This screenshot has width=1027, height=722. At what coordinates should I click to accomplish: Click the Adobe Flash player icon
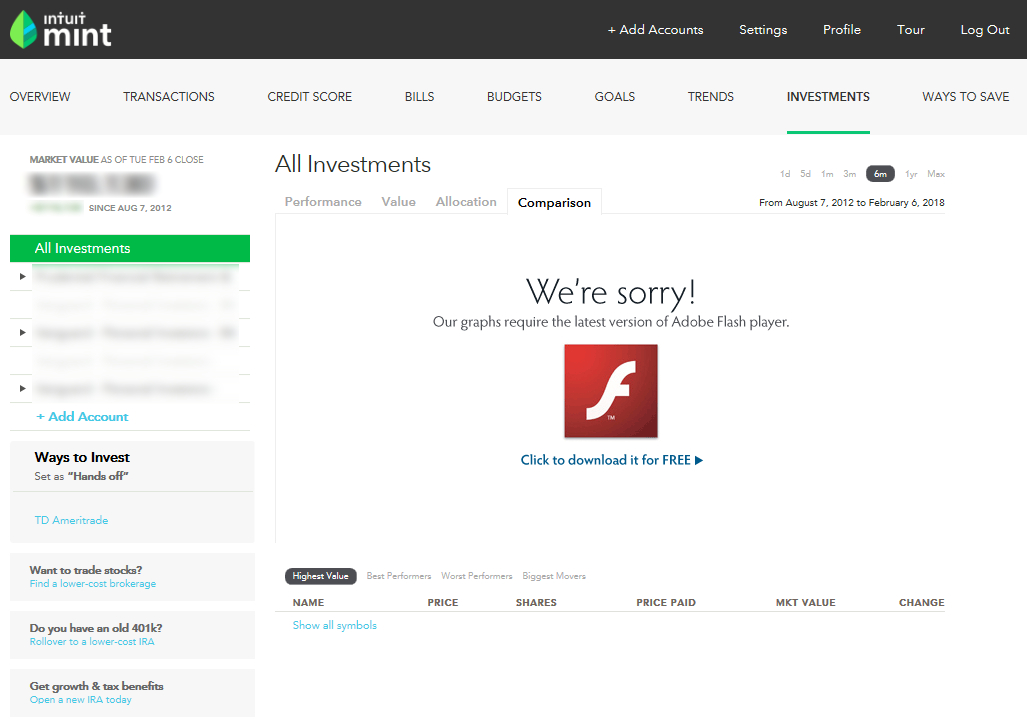611,391
